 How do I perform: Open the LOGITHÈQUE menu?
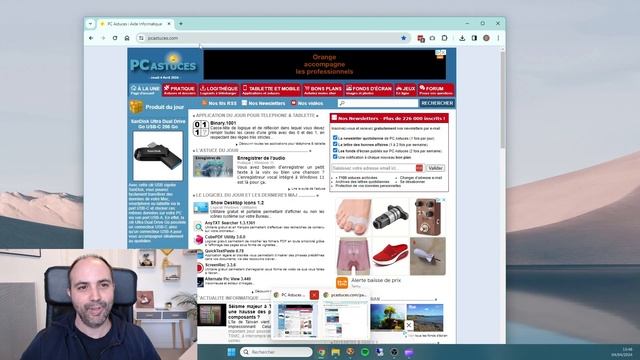pos(219,90)
